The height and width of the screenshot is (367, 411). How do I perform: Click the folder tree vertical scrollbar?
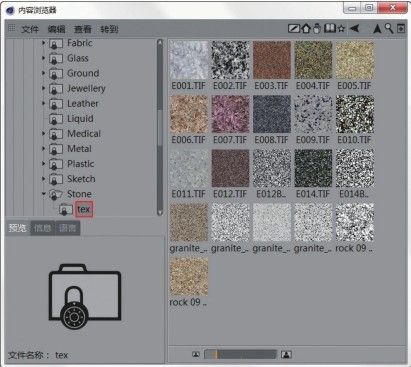(160, 127)
